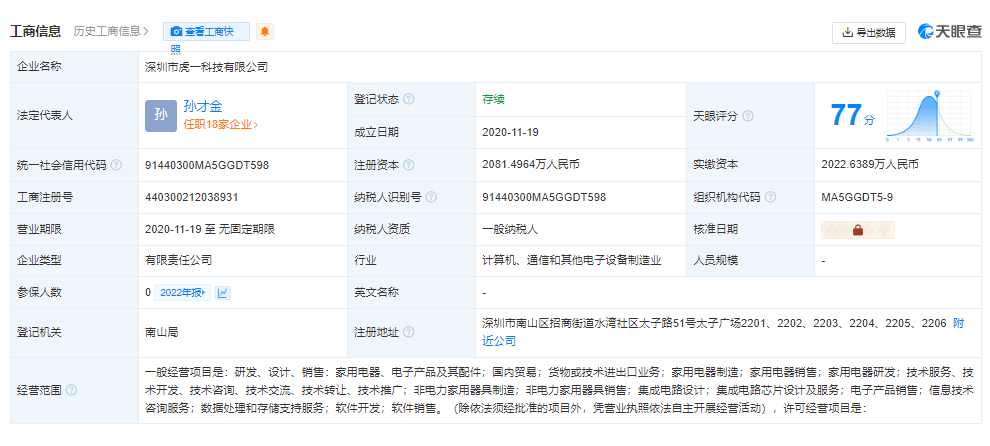Click help icon next to 经营范围
This screenshot has width=990, height=446.
[71, 390]
